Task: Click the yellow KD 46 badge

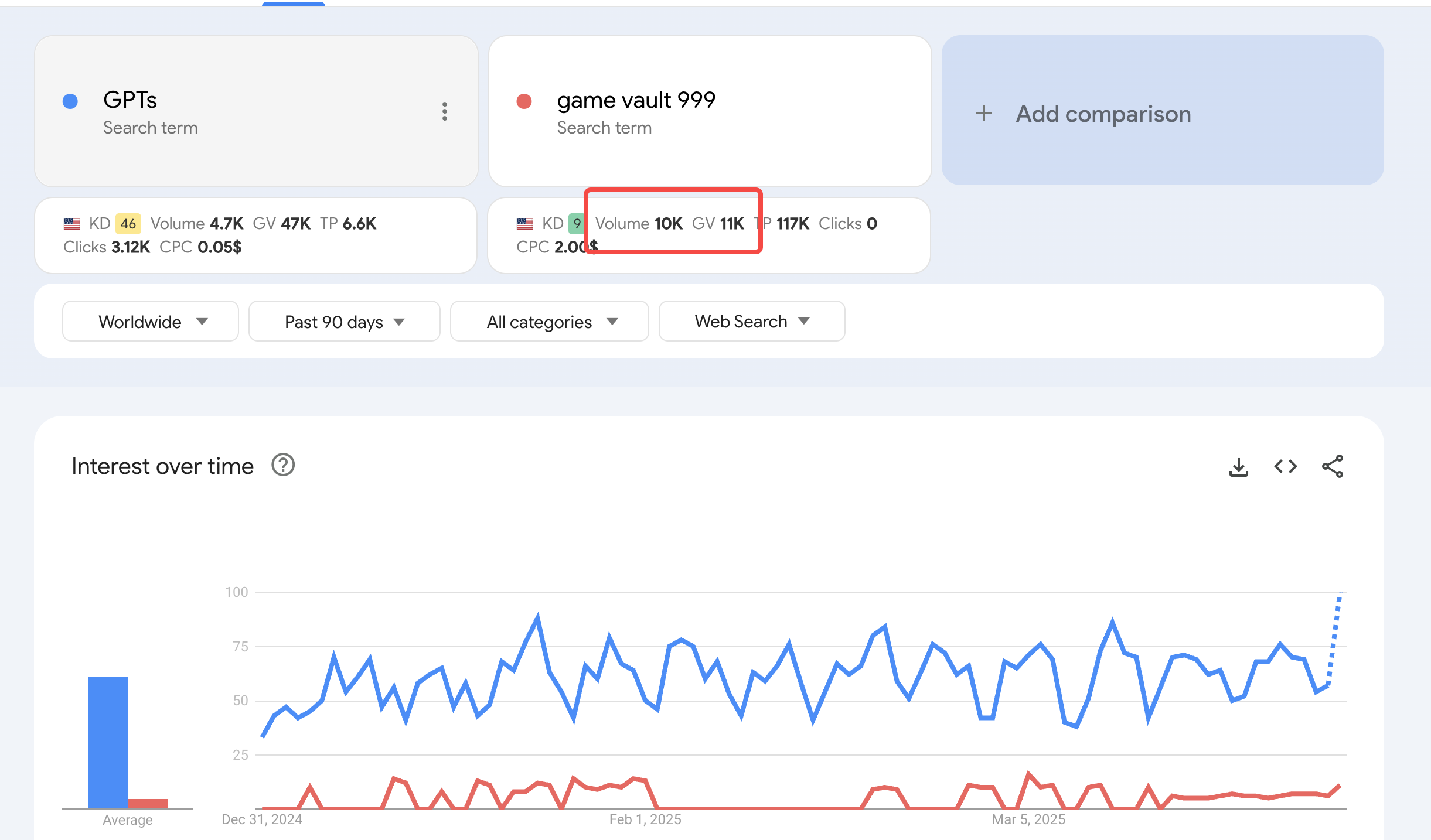Action: click(x=128, y=223)
